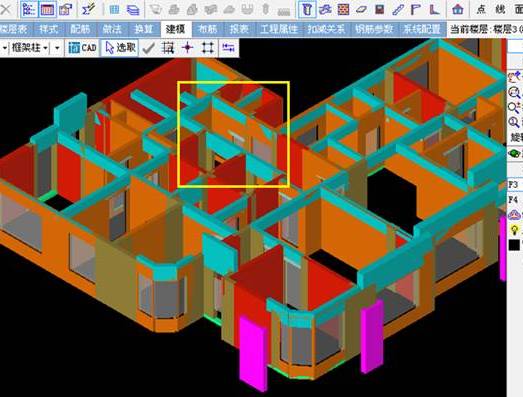The height and width of the screenshot is (397, 523).
Task: Click the CAD import icon
Action: tap(82, 48)
